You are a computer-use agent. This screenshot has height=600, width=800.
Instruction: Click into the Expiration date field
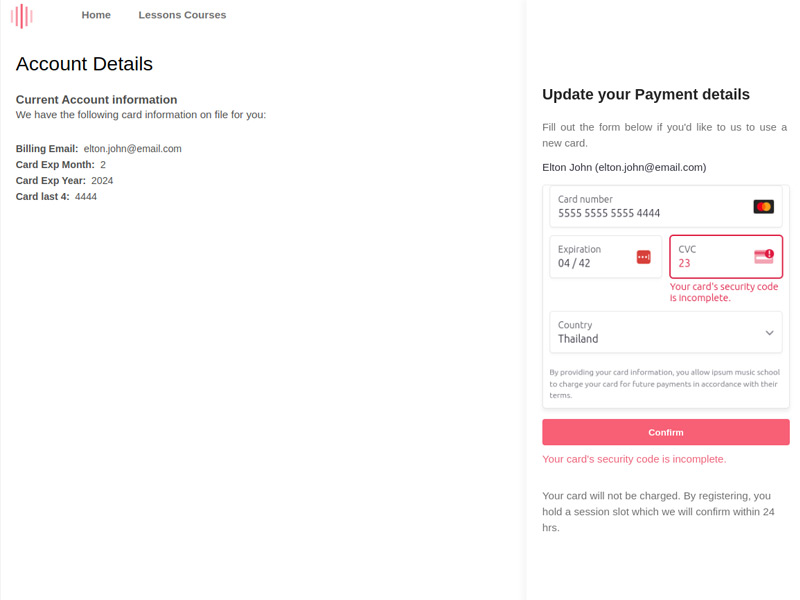[590, 263]
